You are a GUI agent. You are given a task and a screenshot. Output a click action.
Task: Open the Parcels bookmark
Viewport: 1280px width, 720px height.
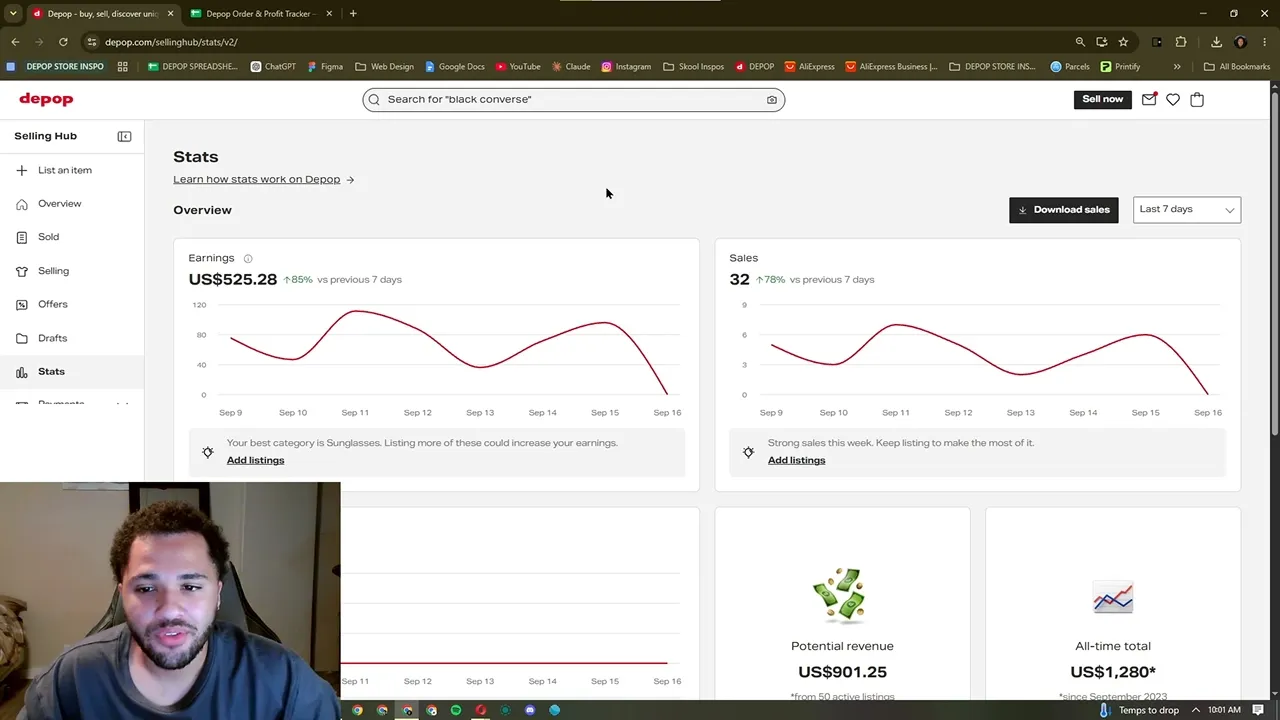[x=1069, y=67]
